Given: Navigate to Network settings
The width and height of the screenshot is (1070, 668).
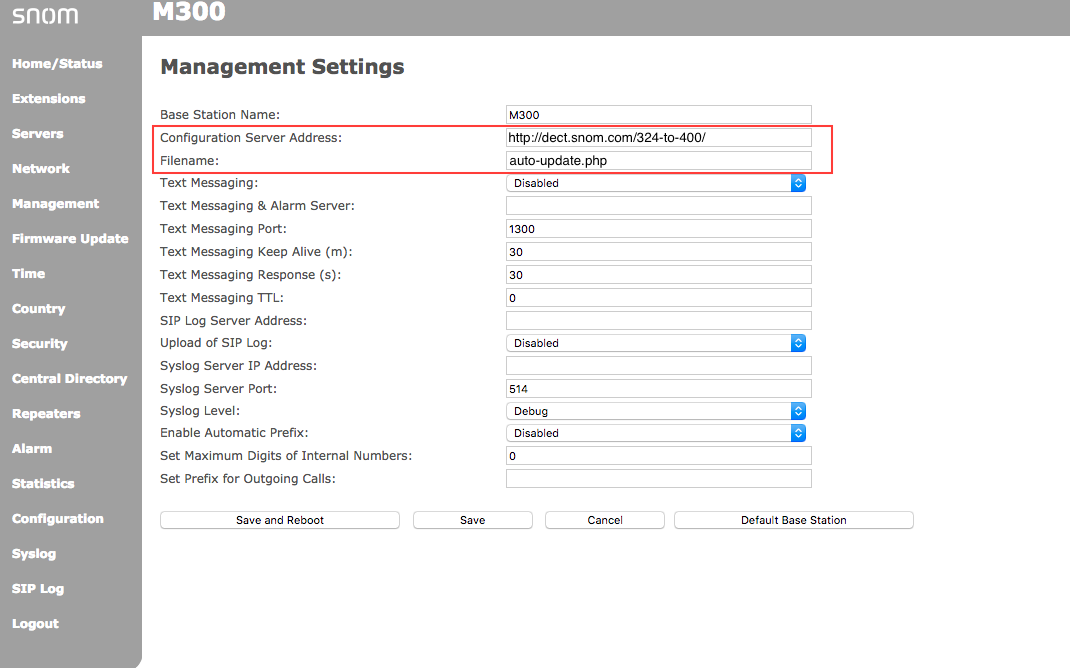Looking at the screenshot, I should click(41, 169).
